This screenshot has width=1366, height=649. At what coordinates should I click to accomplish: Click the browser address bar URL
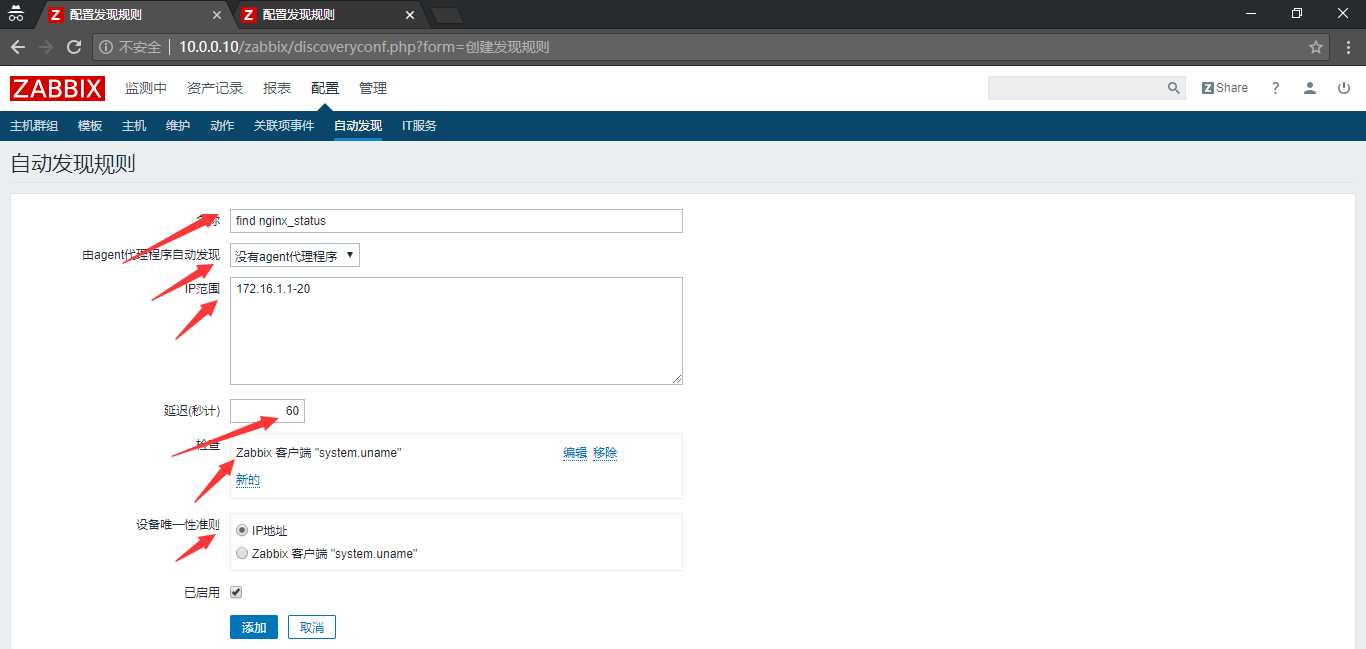click(x=364, y=47)
